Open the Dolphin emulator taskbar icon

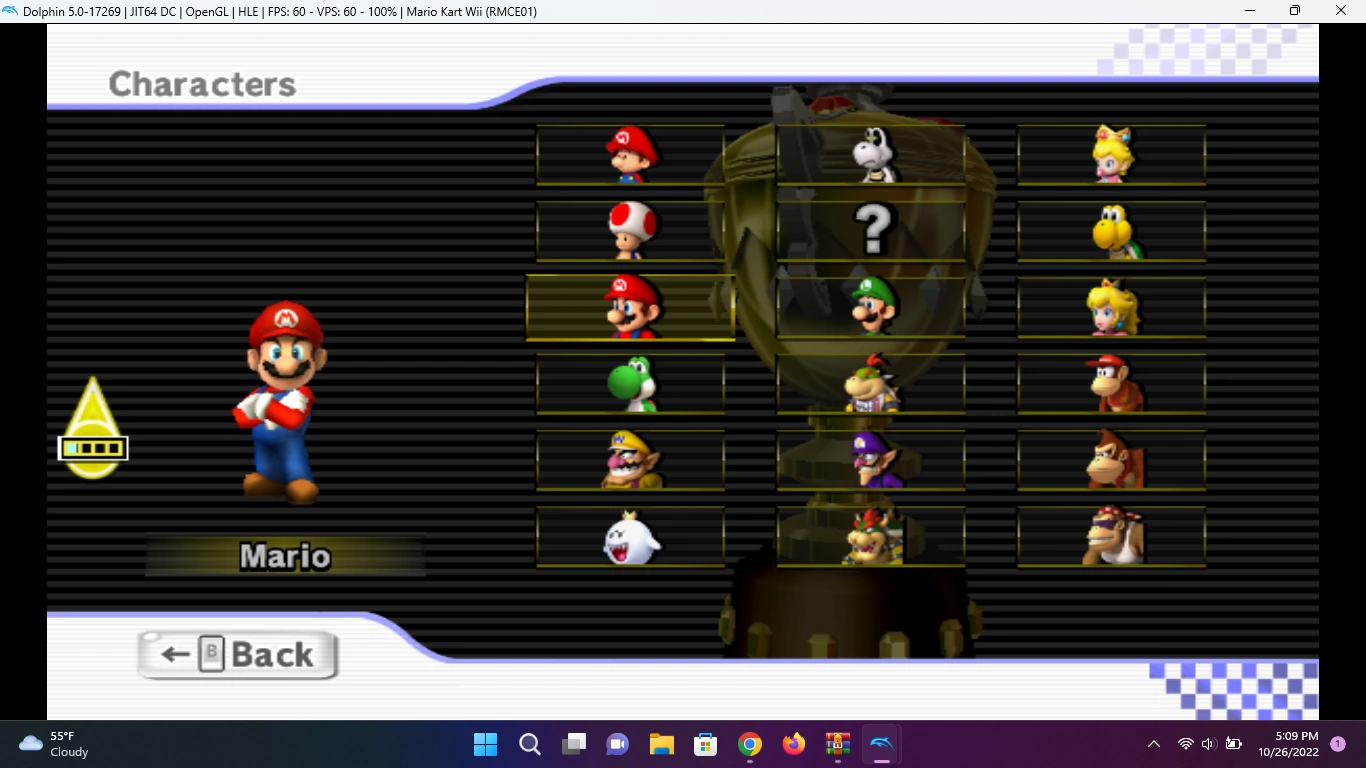pos(880,744)
